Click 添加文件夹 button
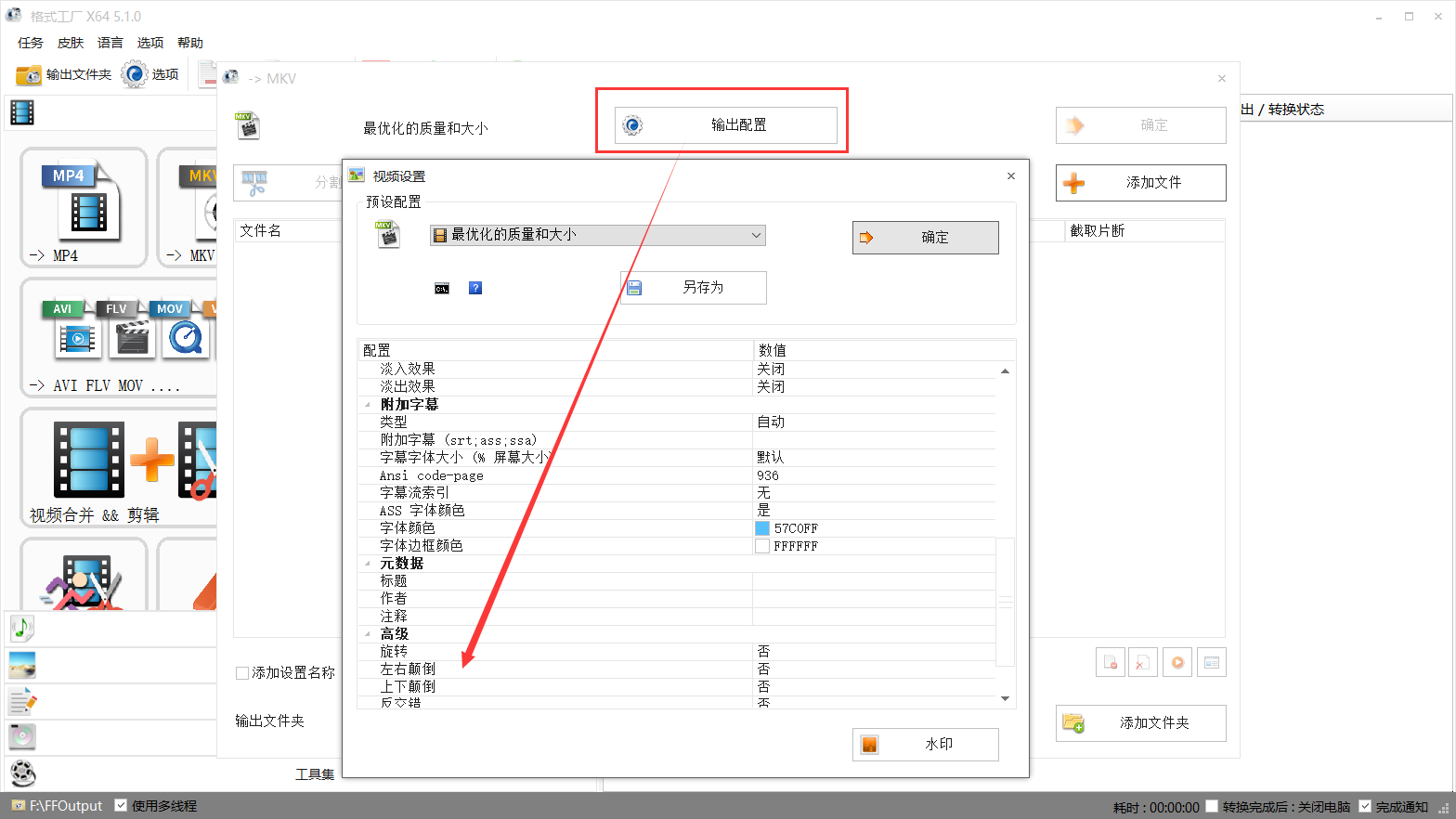1456x819 pixels. point(1141,723)
